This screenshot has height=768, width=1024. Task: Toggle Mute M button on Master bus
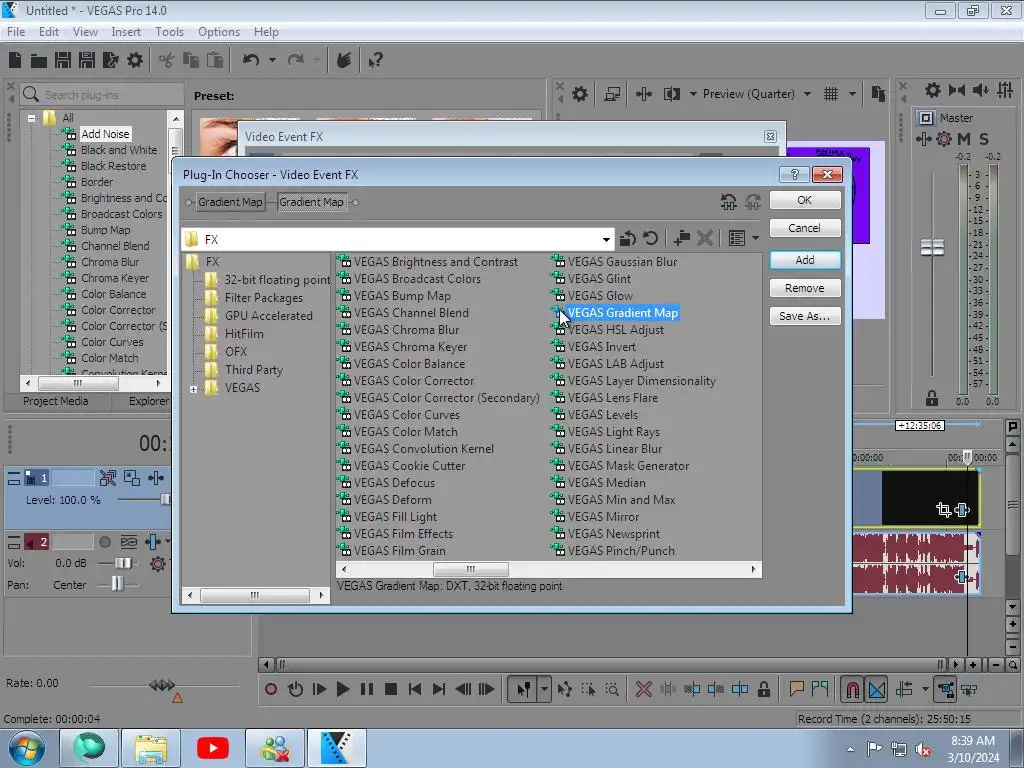pyautogui.click(x=964, y=138)
